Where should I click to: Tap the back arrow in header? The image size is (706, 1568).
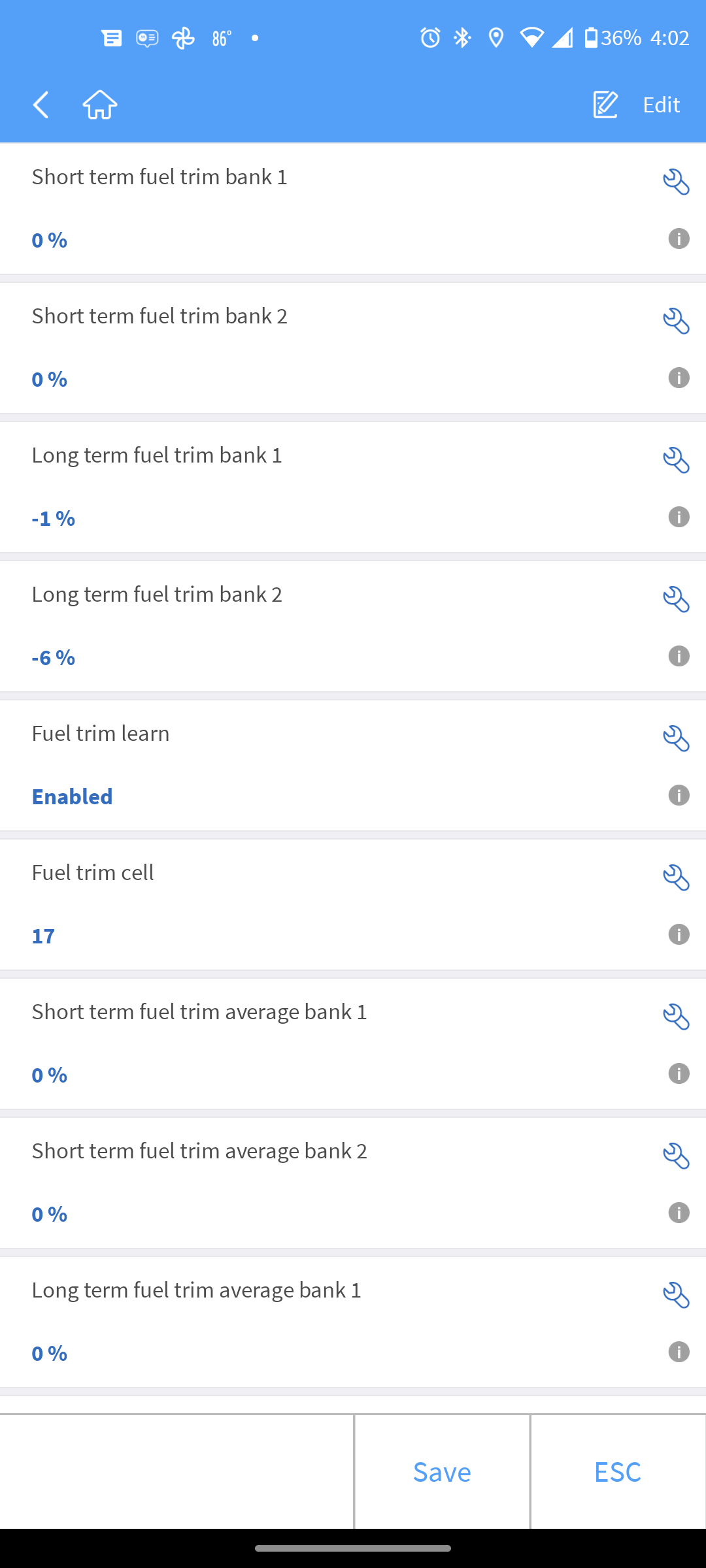(41, 105)
